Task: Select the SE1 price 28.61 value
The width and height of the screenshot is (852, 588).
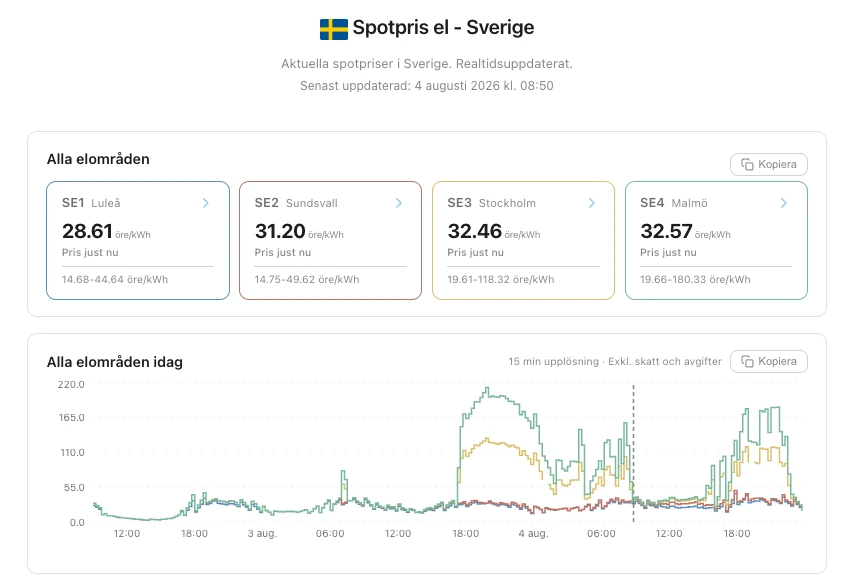Action: (87, 231)
